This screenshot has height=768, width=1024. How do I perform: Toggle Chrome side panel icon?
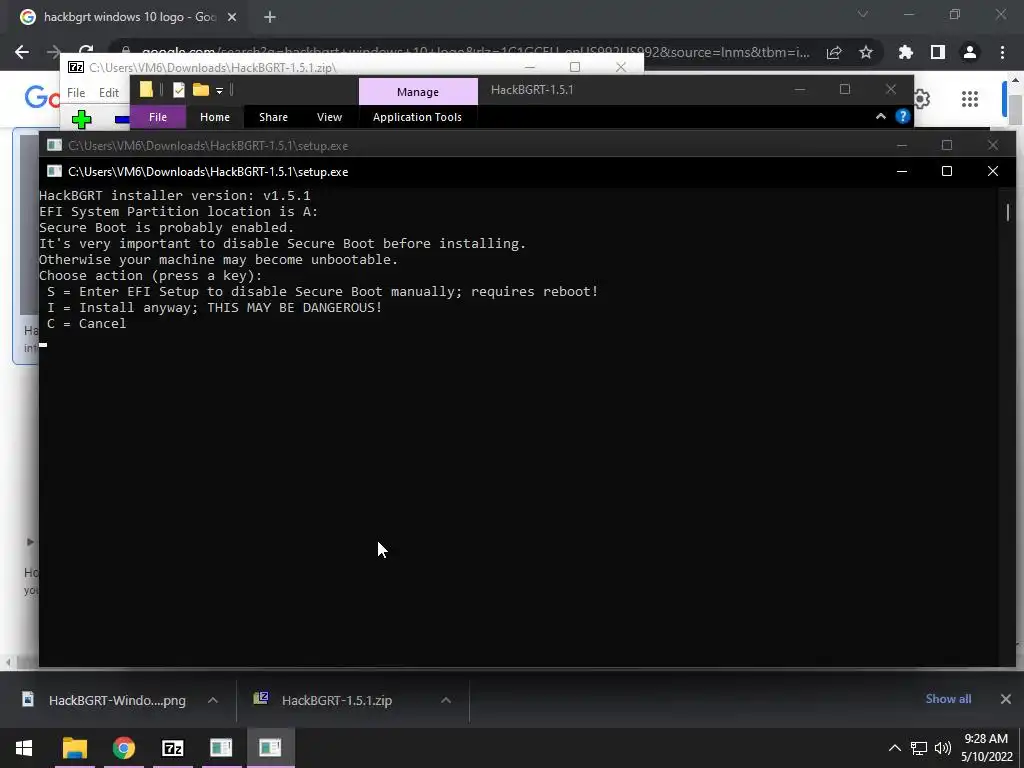[937, 52]
